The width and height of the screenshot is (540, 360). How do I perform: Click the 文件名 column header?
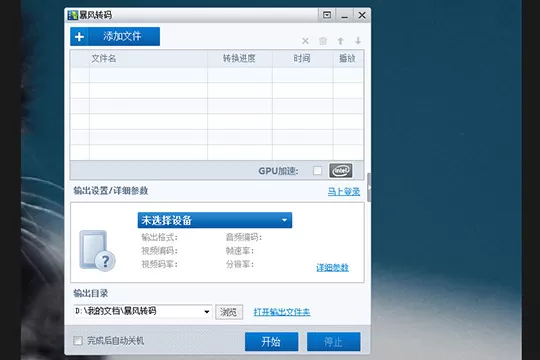tap(148, 59)
